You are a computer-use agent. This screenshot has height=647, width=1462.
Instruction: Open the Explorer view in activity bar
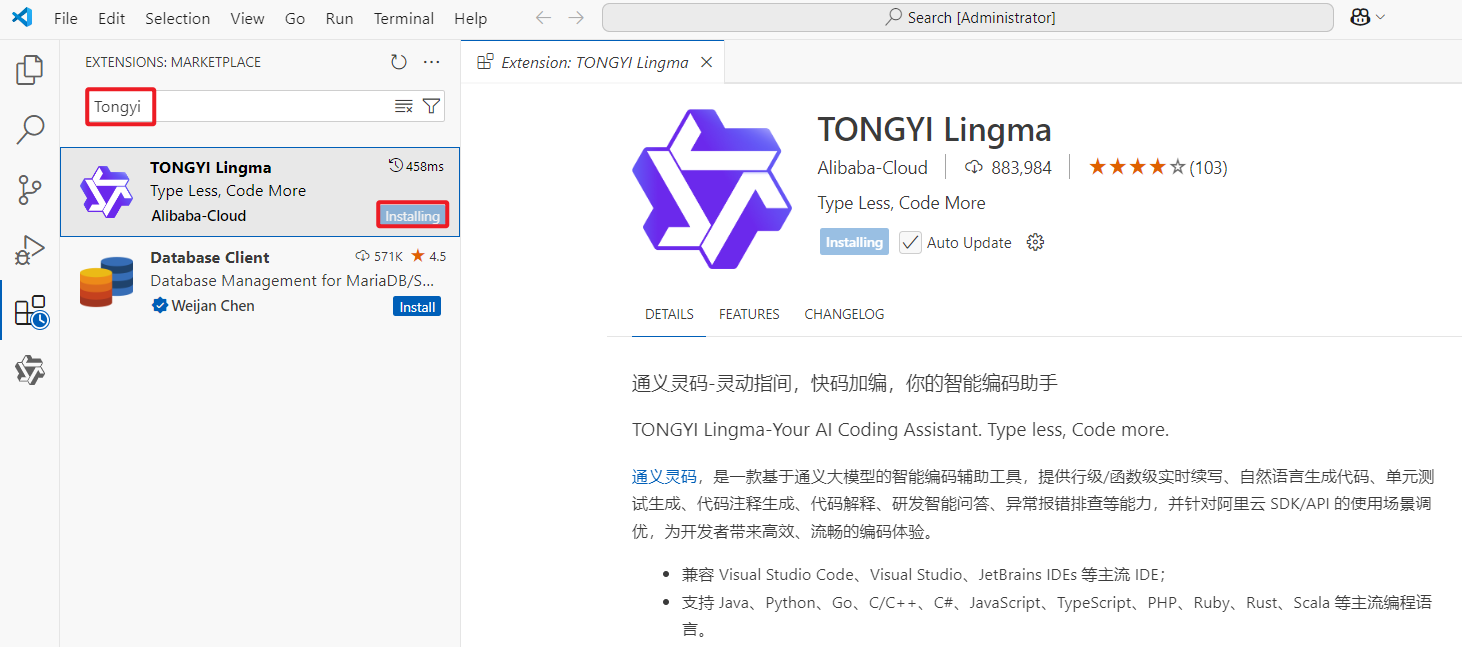coord(30,70)
